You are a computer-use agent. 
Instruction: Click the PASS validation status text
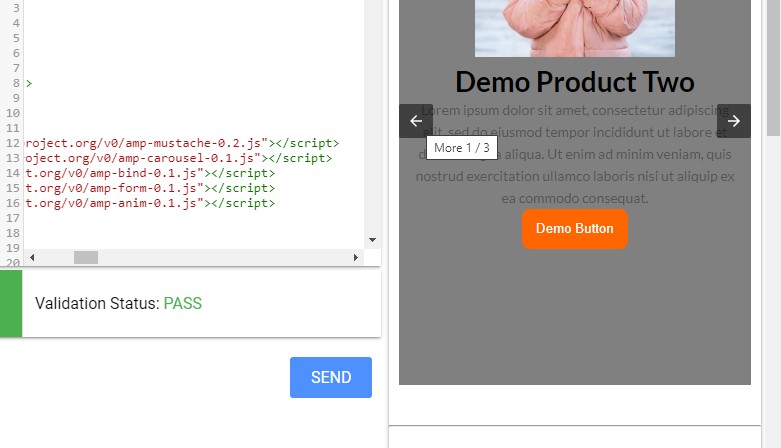[183, 303]
